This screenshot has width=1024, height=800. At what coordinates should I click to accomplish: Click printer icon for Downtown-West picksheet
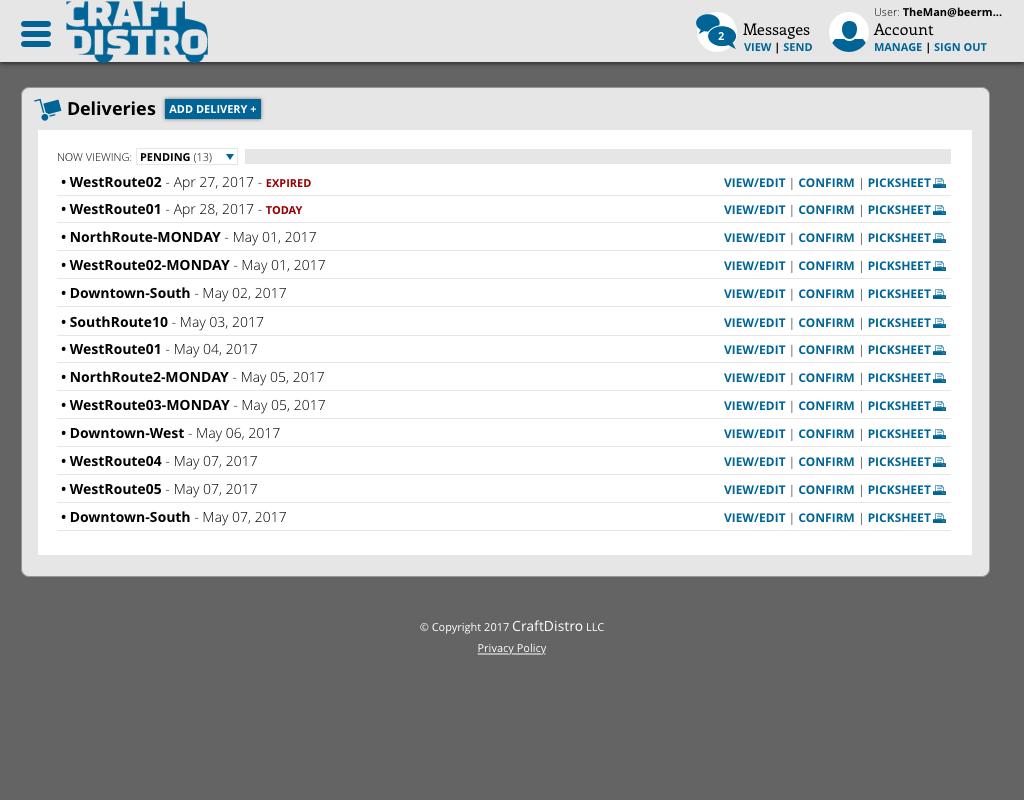939,434
